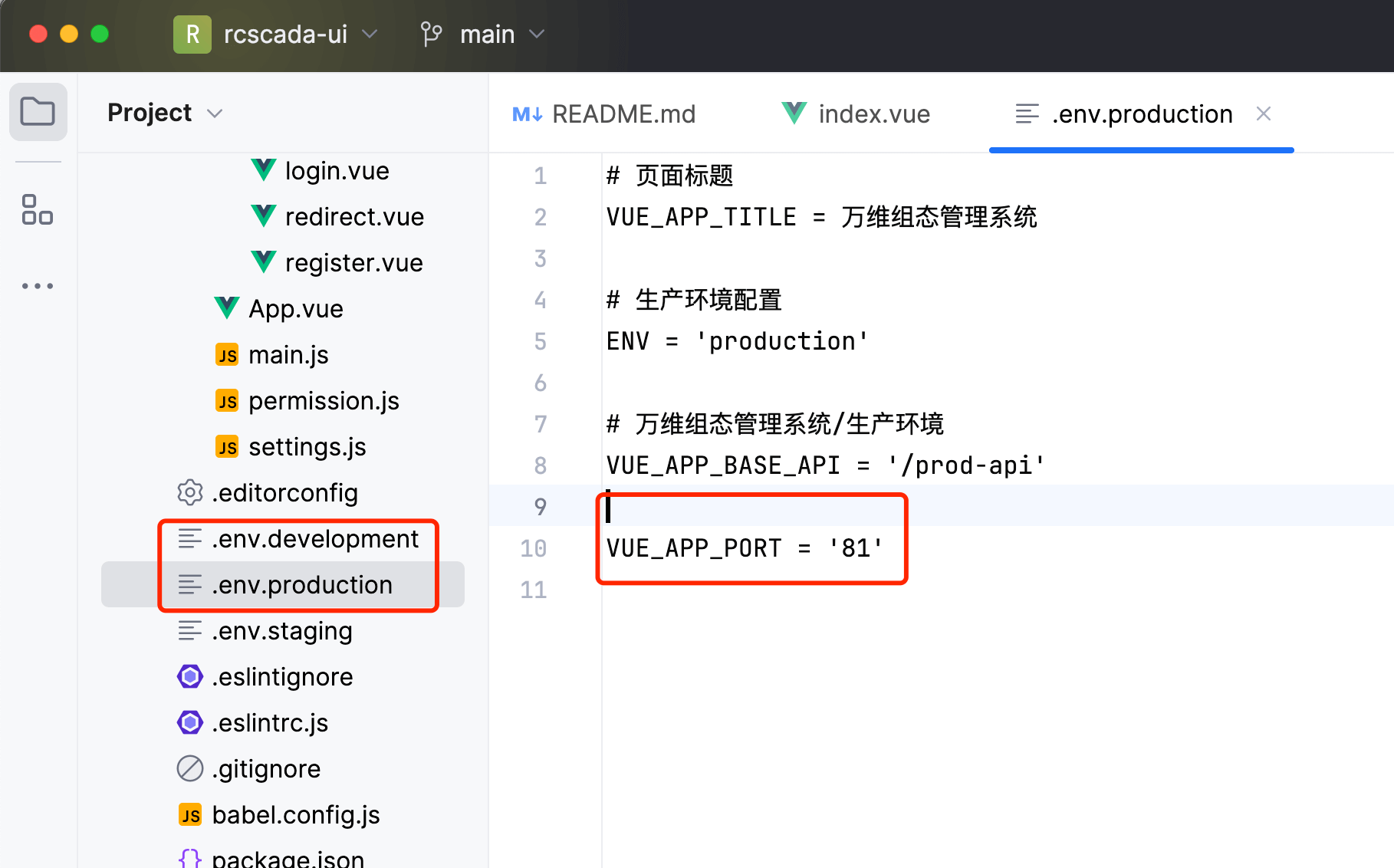This screenshot has height=868, width=1394.
Task: Click the gear icon next to .editorconfig
Action: (x=189, y=492)
